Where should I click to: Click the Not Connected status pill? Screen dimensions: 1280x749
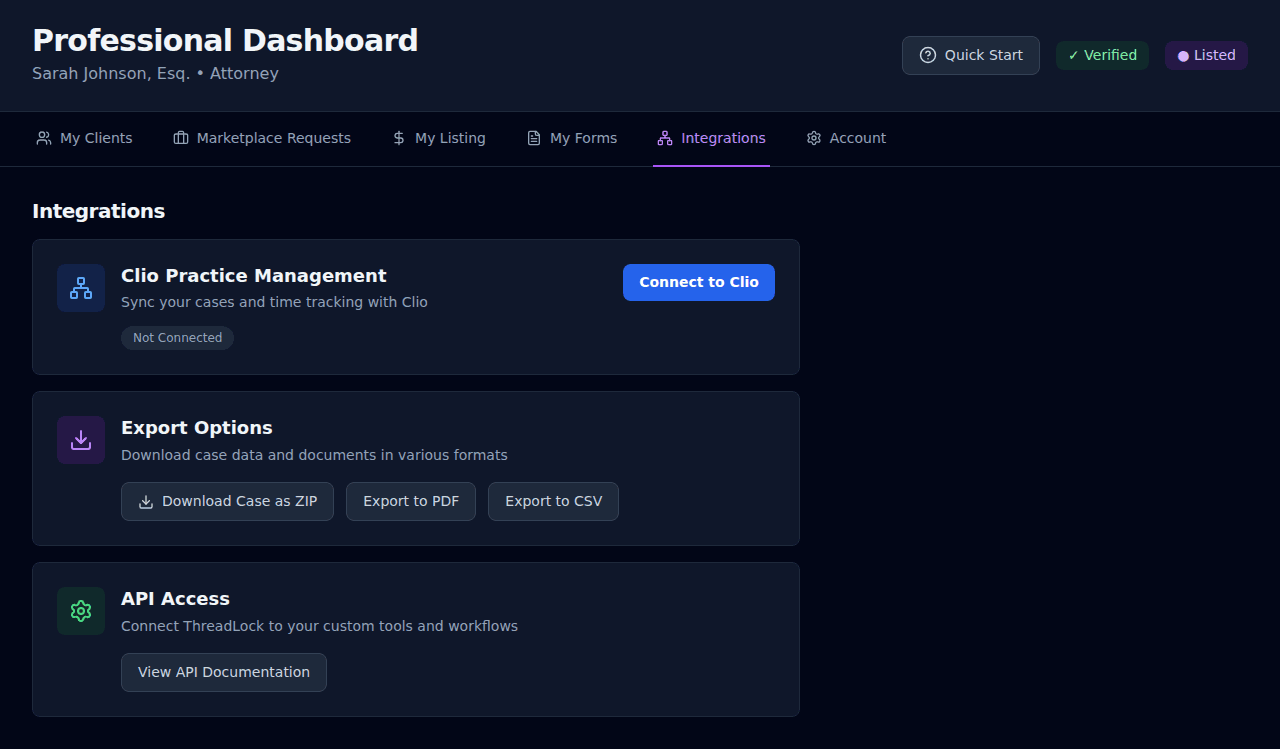177,338
